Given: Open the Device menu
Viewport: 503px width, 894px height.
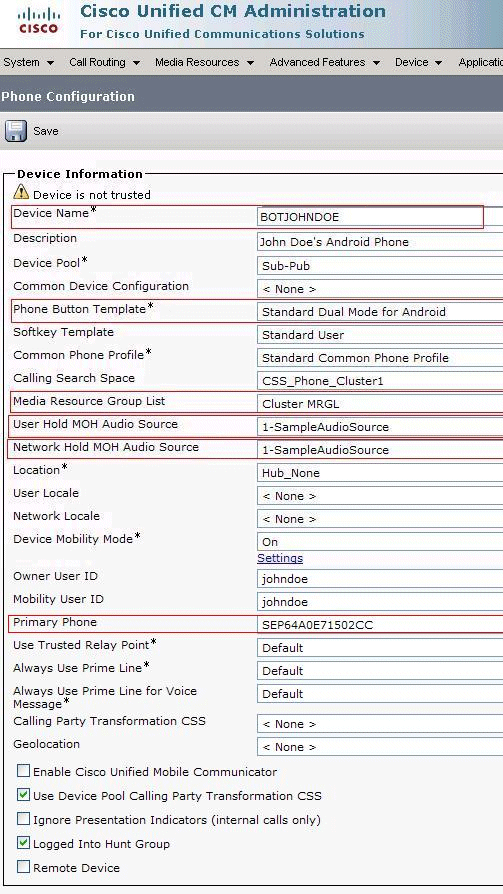Looking at the screenshot, I should tap(418, 62).
